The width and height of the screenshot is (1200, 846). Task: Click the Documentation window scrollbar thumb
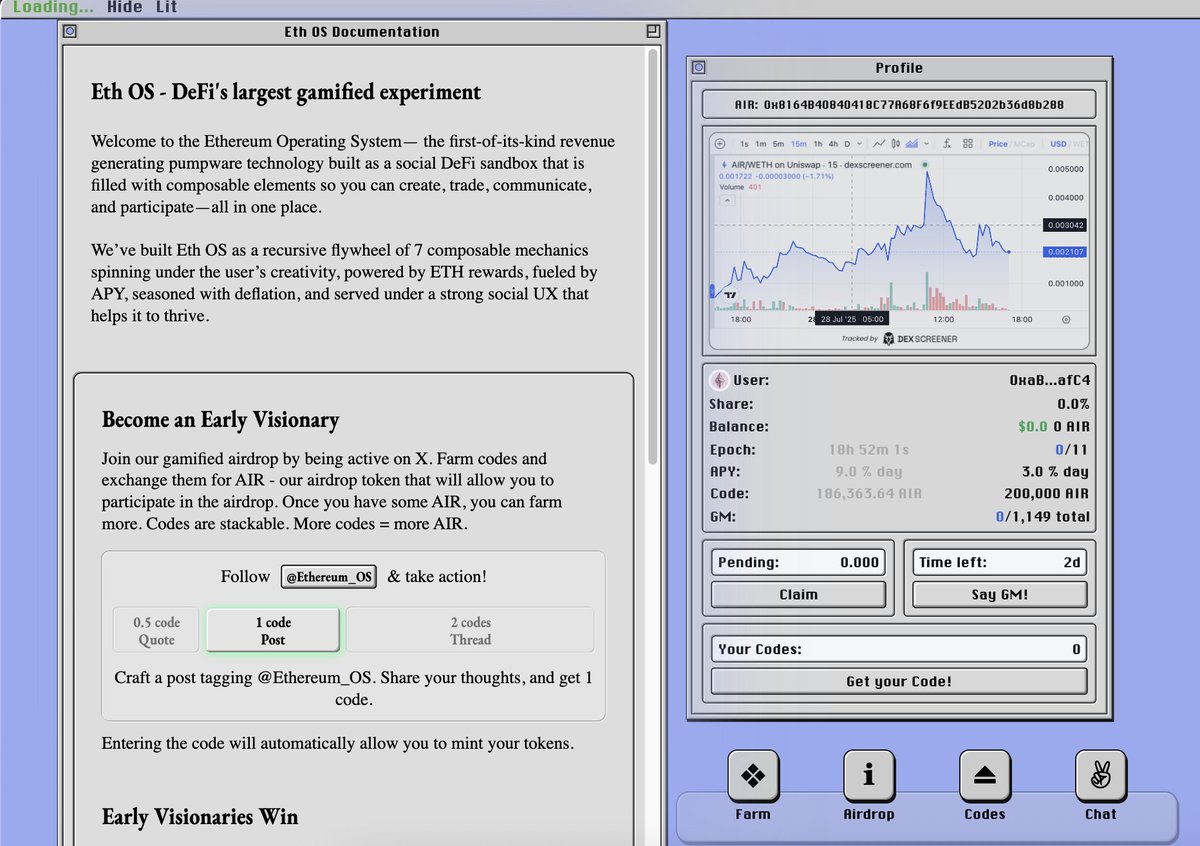pos(653,255)
